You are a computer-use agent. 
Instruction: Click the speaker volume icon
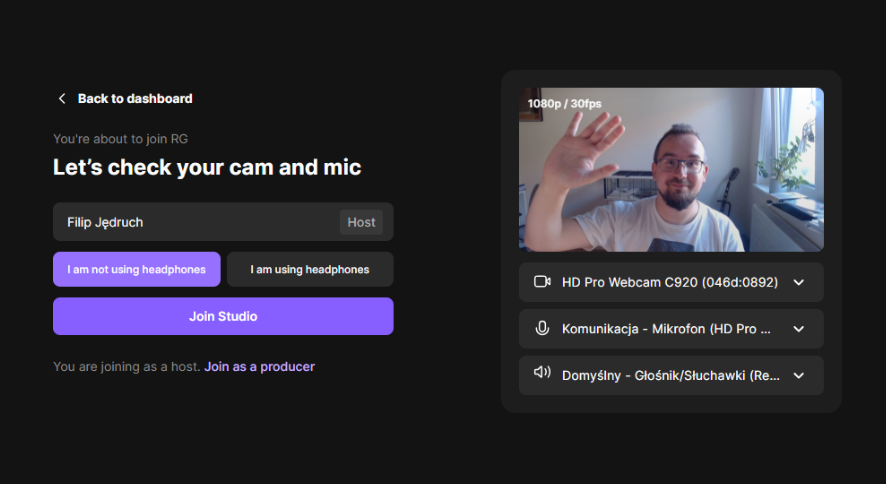click(542, 374)
